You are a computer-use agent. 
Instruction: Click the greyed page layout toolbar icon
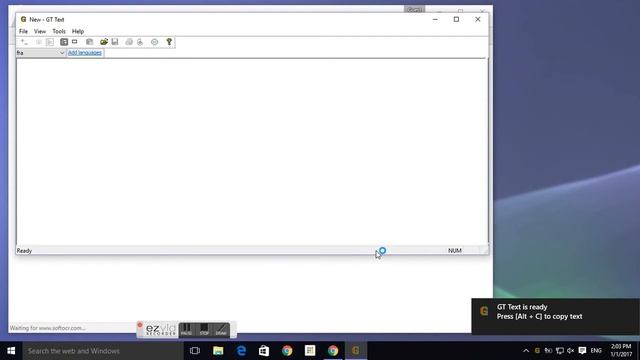(x=50, y=42)
